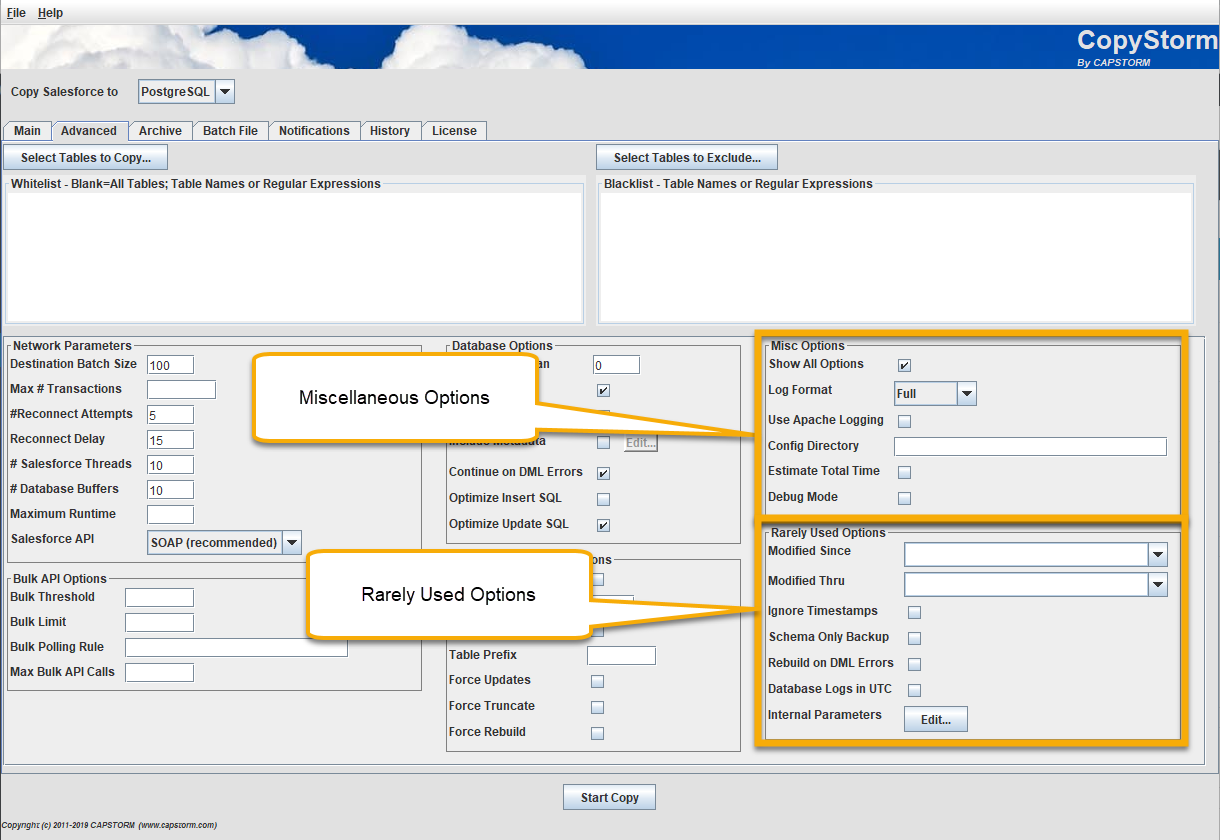
Task: Enable Schema Only Backup checkbox
Action: (914, 638)
